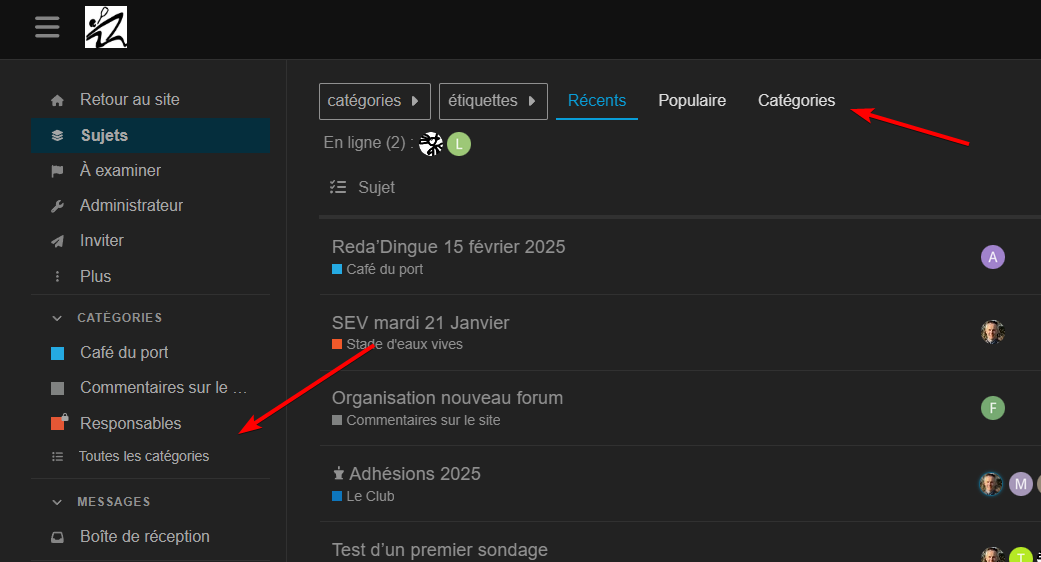Click the wrench icon beside Administrateur

coord(57,206)
